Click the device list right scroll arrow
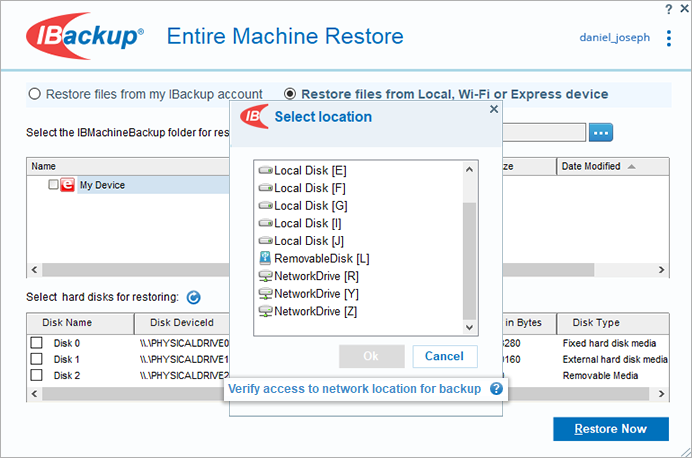Viewport: 692px width, 458px height. [x=661, y=270]
